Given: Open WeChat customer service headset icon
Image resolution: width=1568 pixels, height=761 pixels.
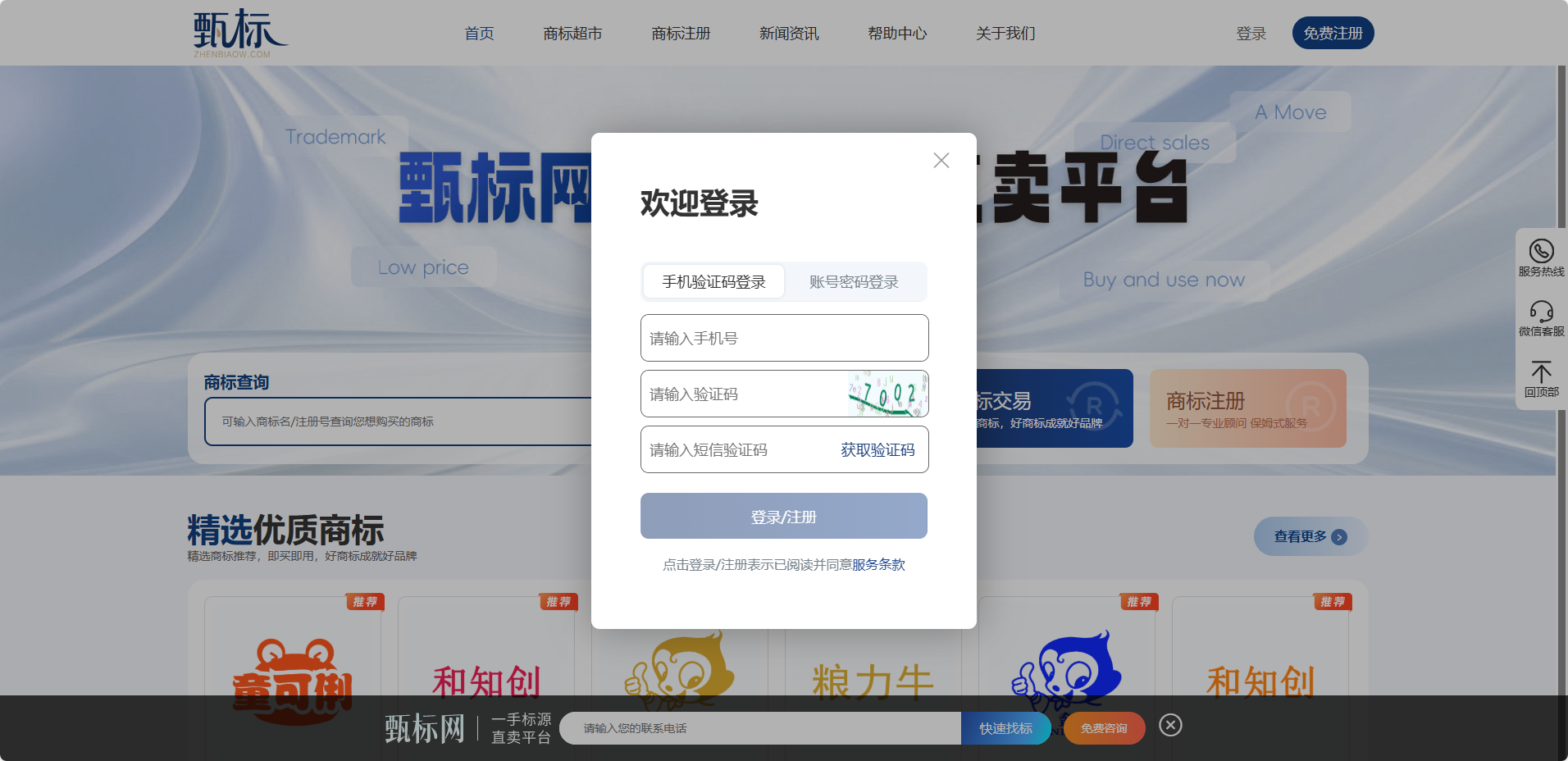Looking at the screenshot, I should [x=1541, y=312].
